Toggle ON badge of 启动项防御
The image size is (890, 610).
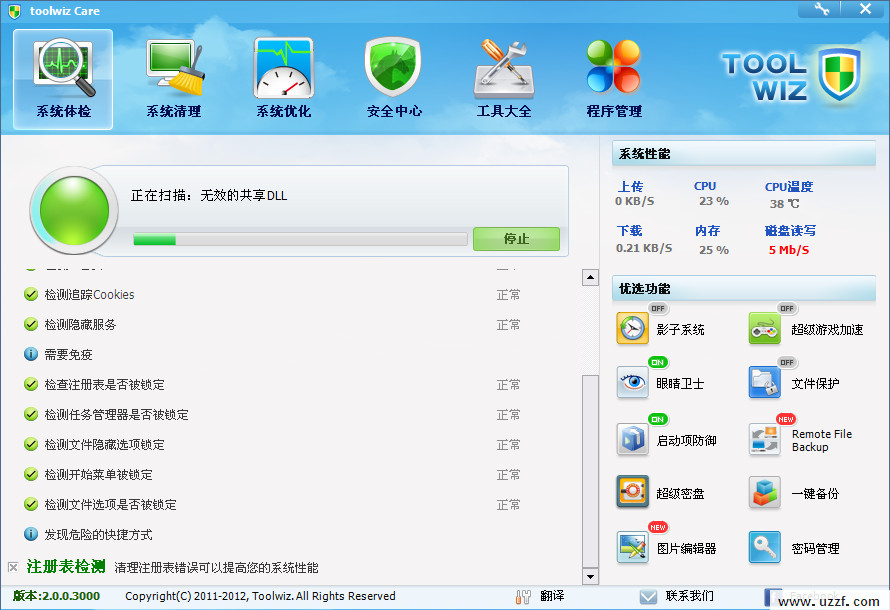tap(658, 419)
